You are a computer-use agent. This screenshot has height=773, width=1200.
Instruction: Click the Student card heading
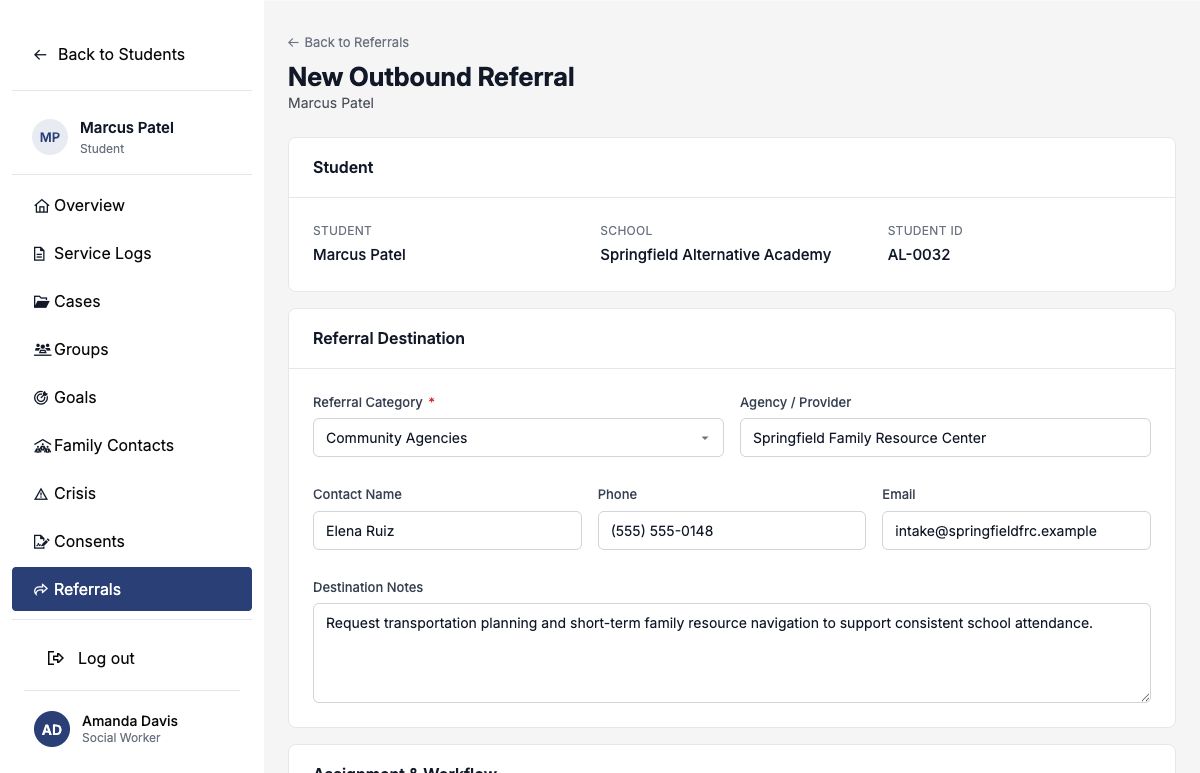pos(343,168)
